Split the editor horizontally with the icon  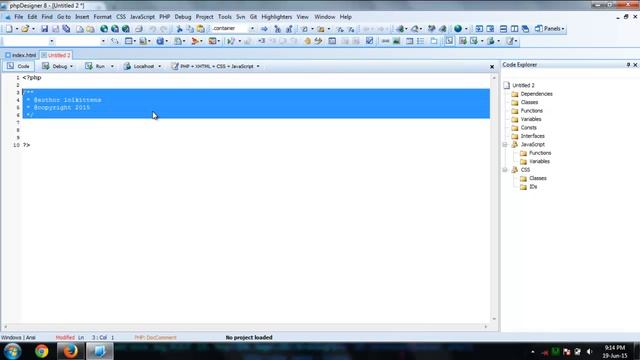coord(503,29)
